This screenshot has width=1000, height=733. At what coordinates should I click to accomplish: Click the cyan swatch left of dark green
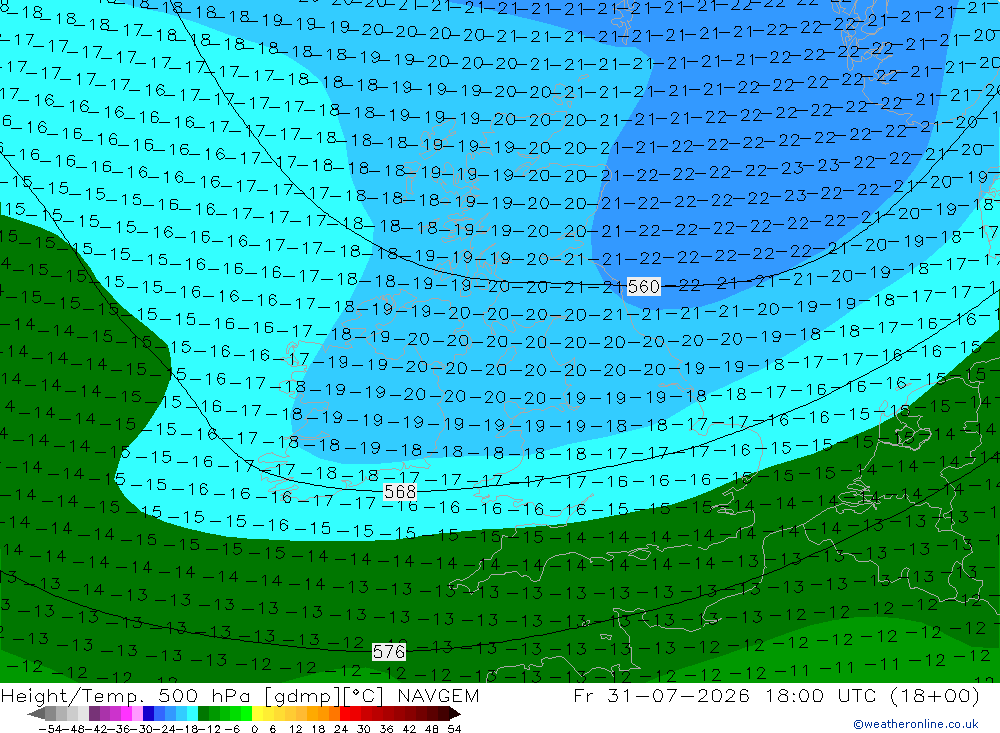point(191,713)
